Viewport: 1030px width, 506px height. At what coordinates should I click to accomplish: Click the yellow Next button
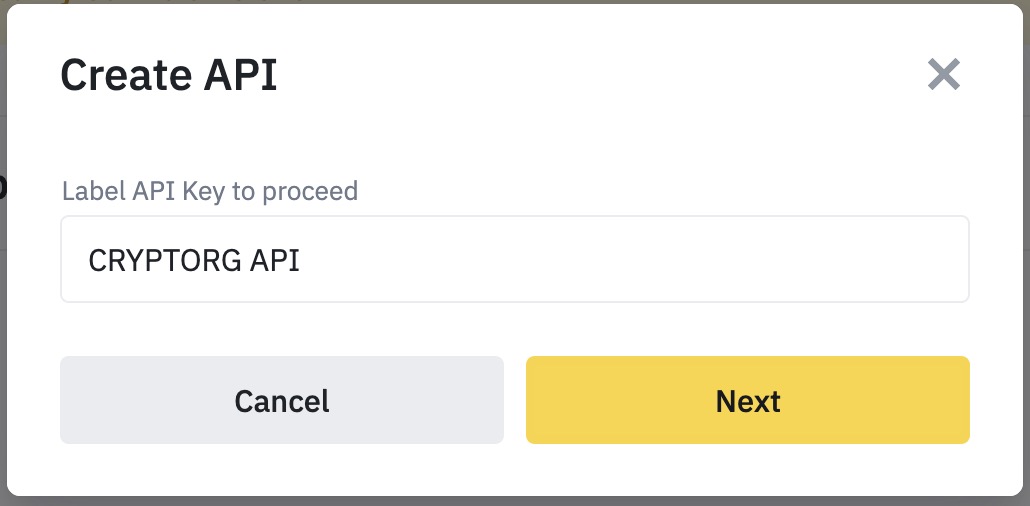[x=747, y=400]
